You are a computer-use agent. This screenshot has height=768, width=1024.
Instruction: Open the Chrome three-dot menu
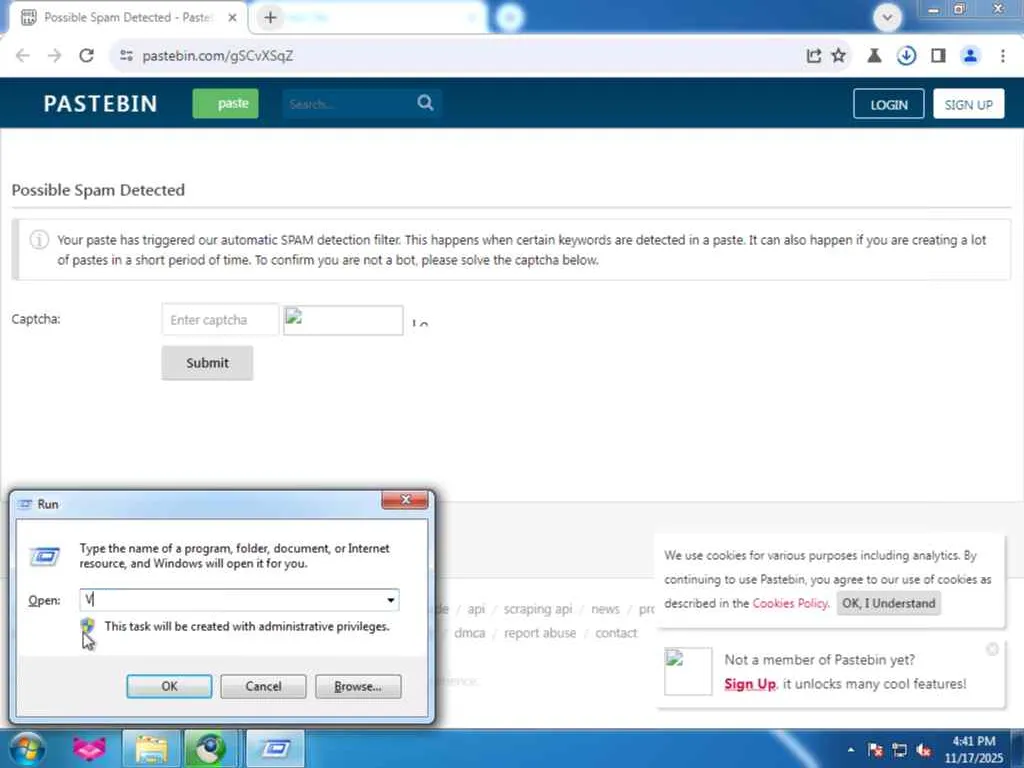1002,56
